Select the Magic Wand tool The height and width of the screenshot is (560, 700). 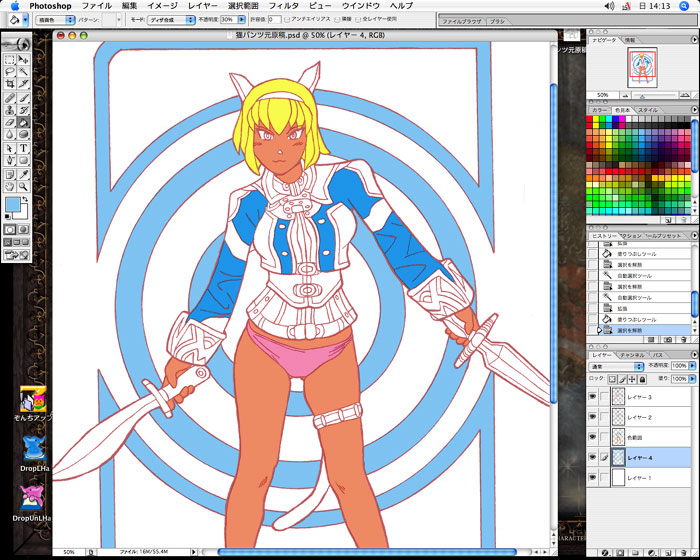[23, 72]
